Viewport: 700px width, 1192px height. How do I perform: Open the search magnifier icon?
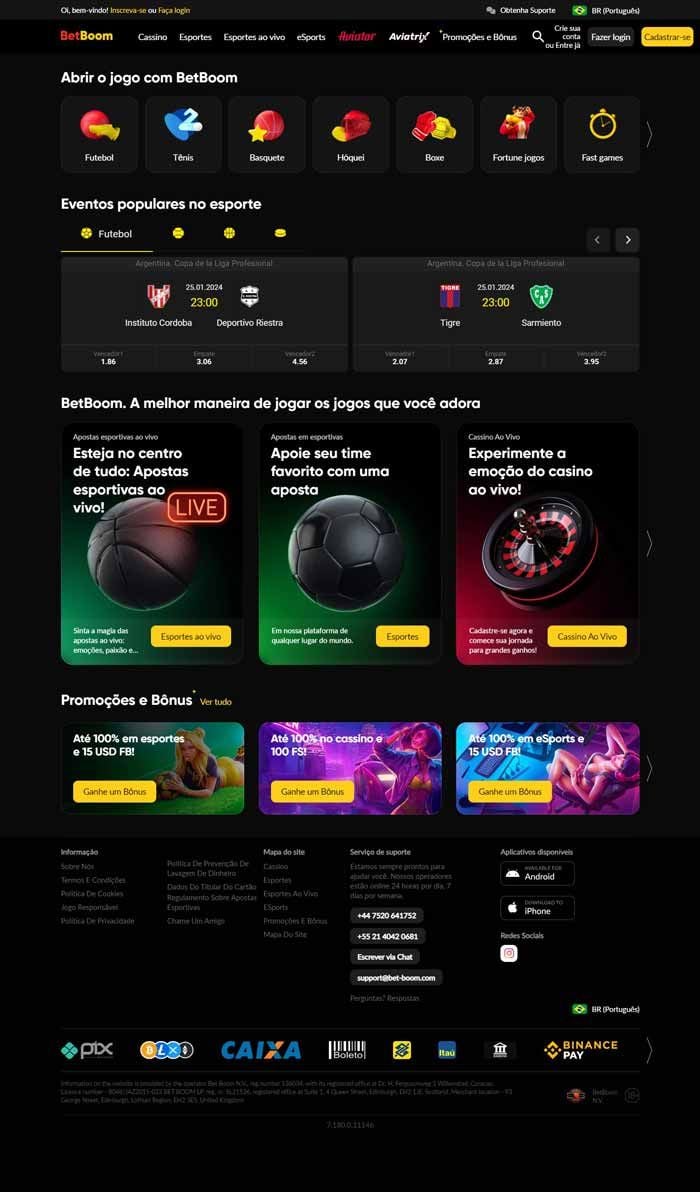coord(538,36)
